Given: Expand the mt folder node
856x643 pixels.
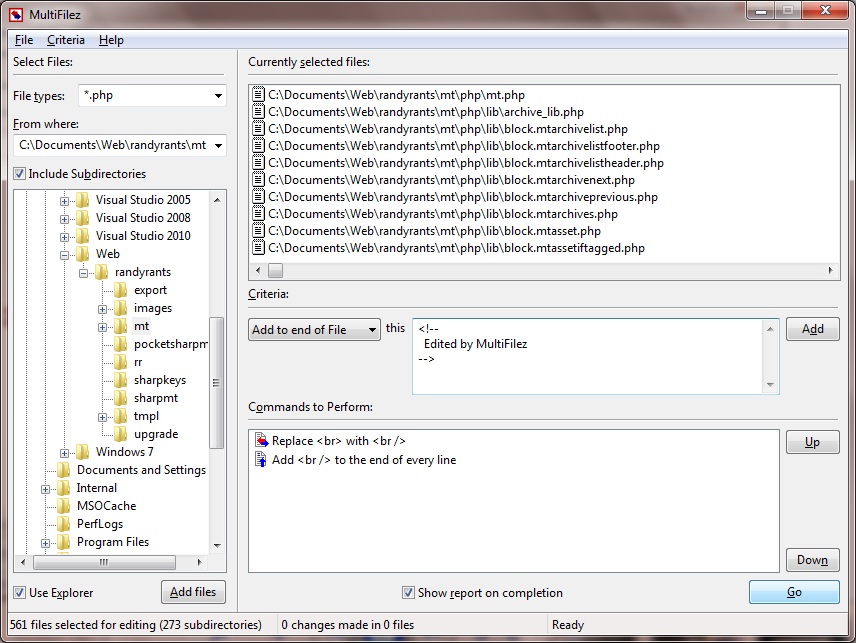Looking at the screenshot, I should click(102, 328).
